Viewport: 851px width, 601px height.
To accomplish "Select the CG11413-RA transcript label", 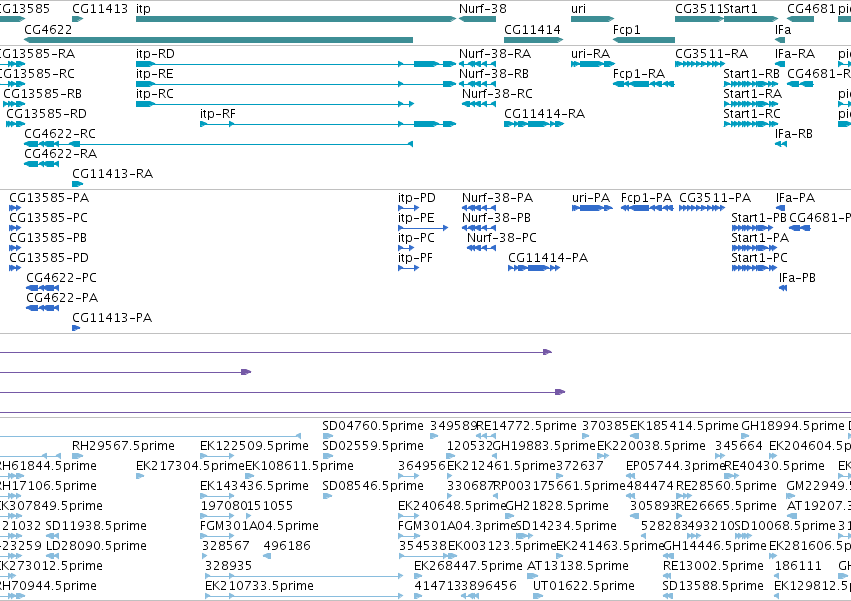I will [112, 174].
